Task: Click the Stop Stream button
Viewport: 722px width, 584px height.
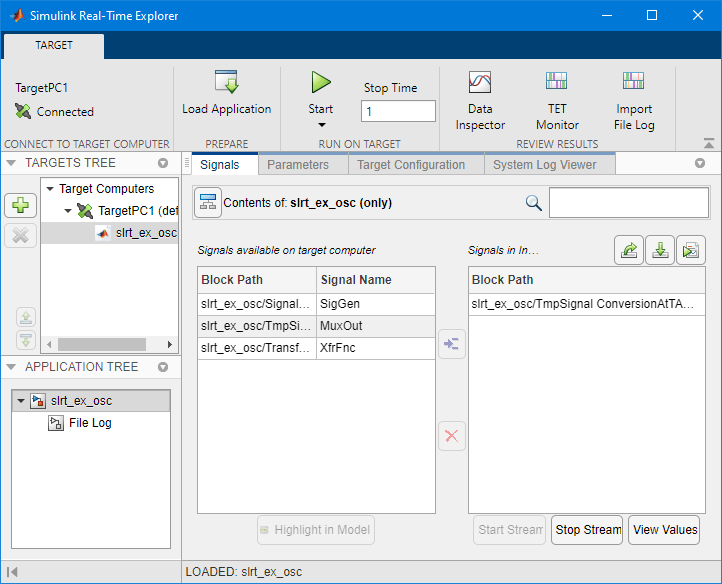Action: coord(587,530)
